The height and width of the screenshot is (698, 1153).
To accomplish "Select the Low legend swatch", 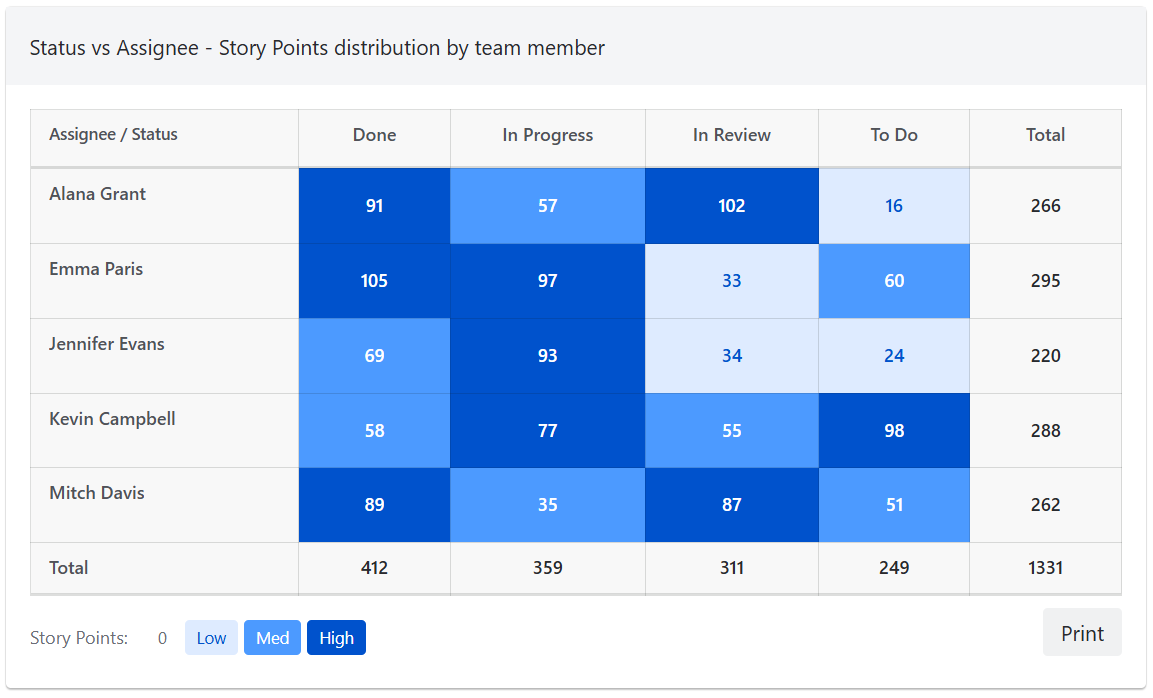I will point(211,638).
